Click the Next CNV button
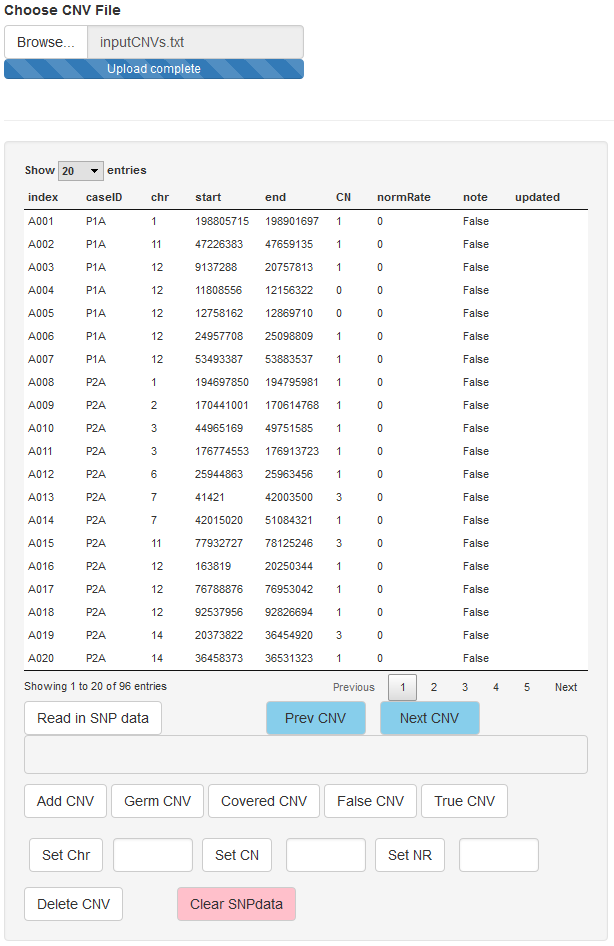This screenshot has height=946, width=614. click(x=429, y=718)
